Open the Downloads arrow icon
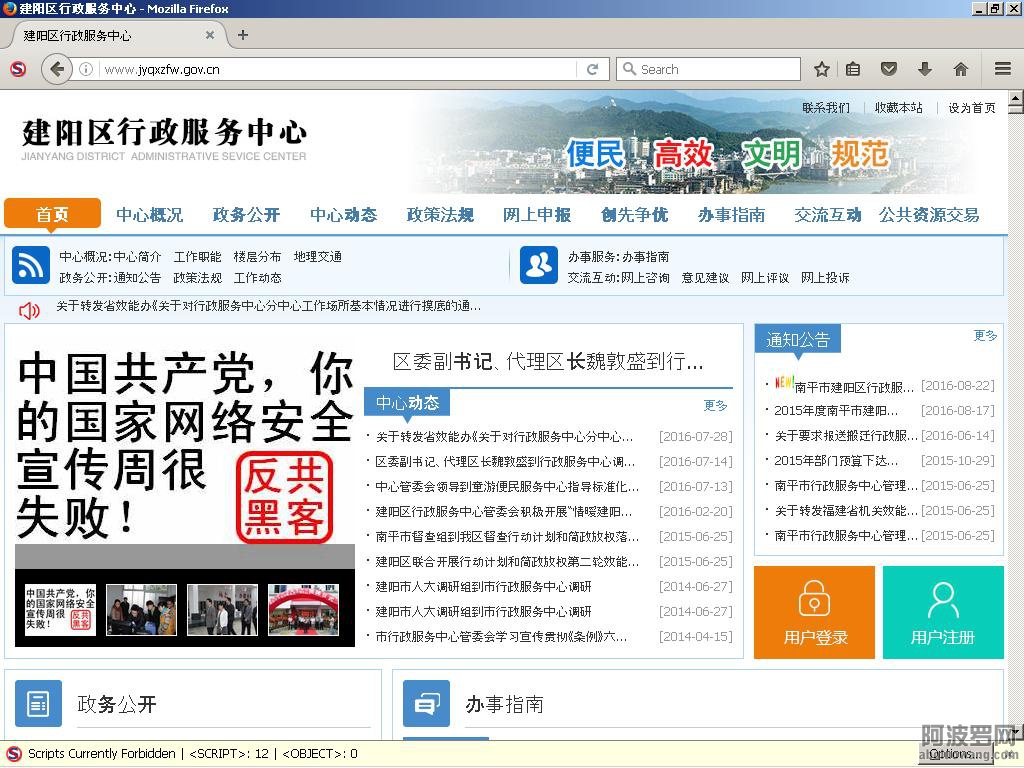Viewport: 1024px width, 768px height. [925, 69]
